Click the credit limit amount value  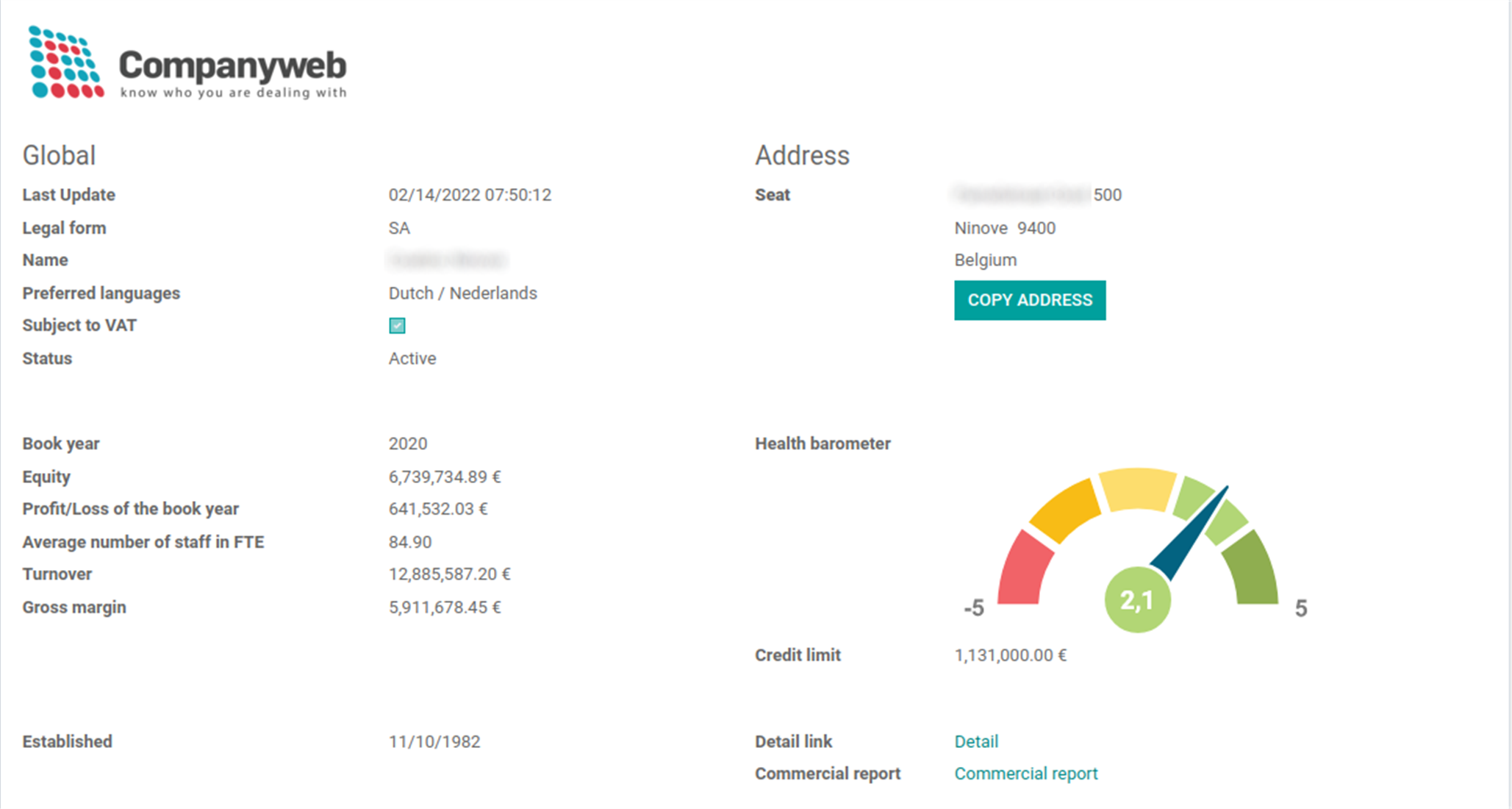tap(1010, 655)
